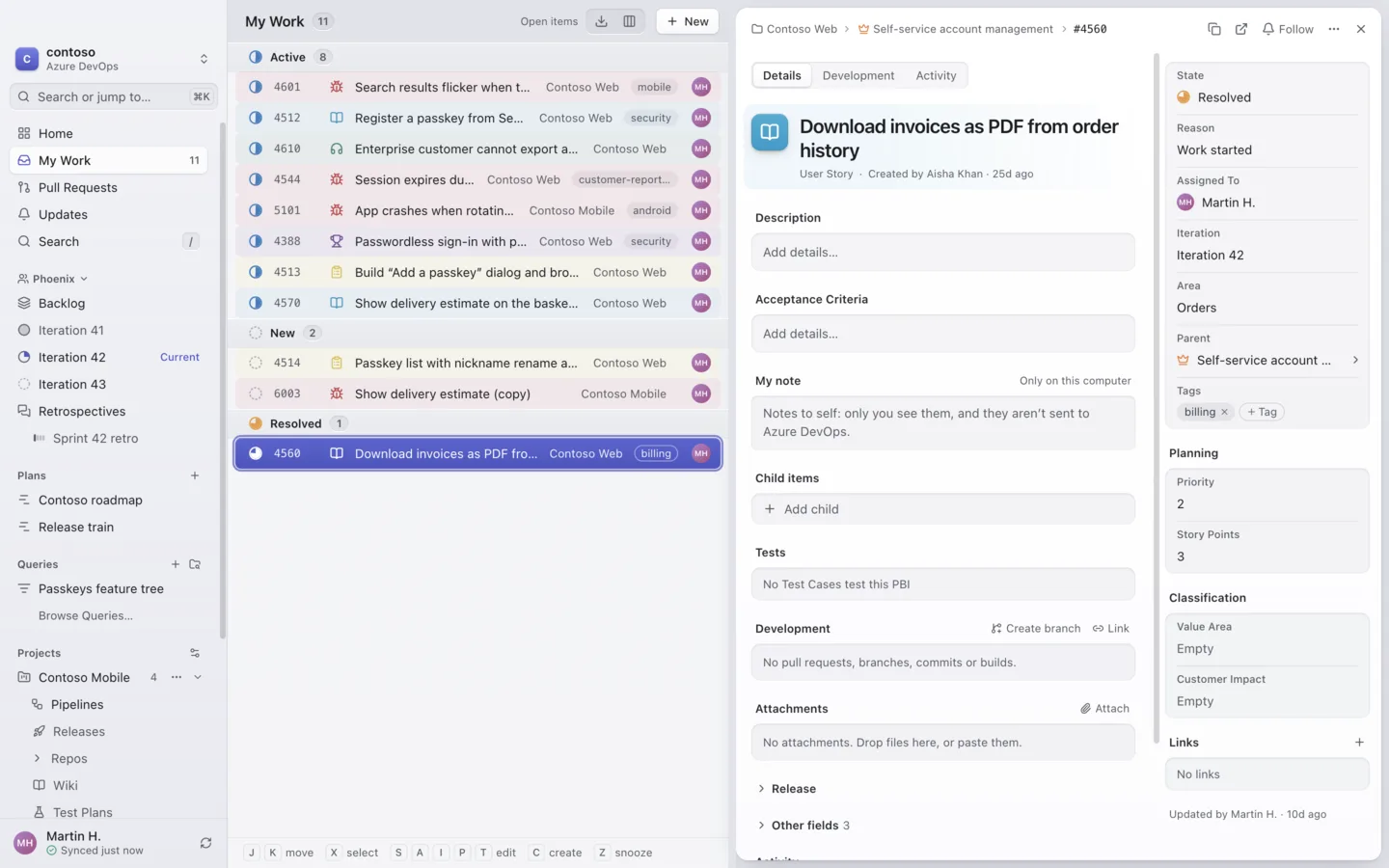Image resolution: width=1389 pixels, height=868 pixels.
Task: Switch to the Activity tab
Action: coord(936,75)
